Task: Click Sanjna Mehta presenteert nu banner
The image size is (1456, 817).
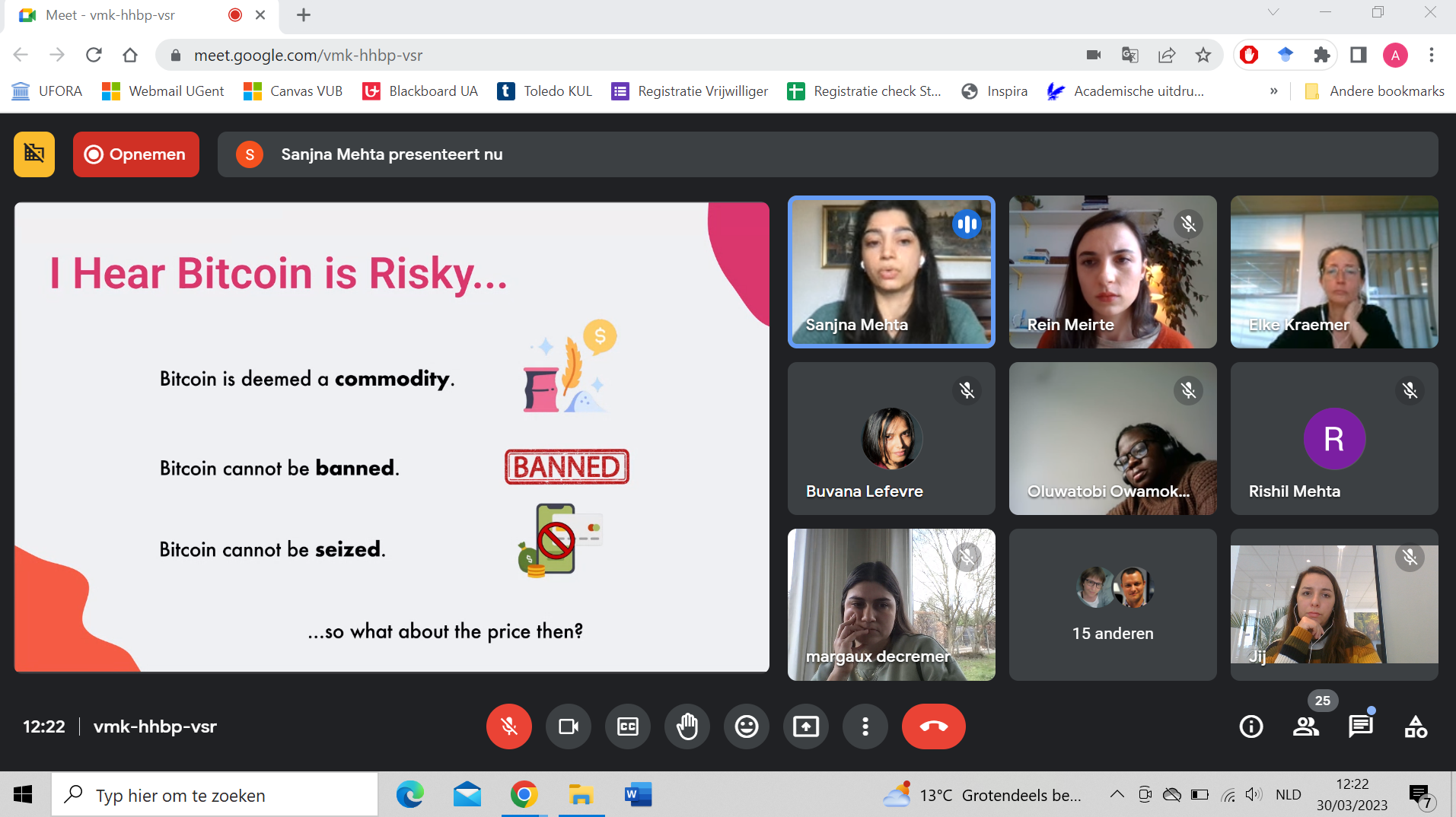Action: coord(827,154)
